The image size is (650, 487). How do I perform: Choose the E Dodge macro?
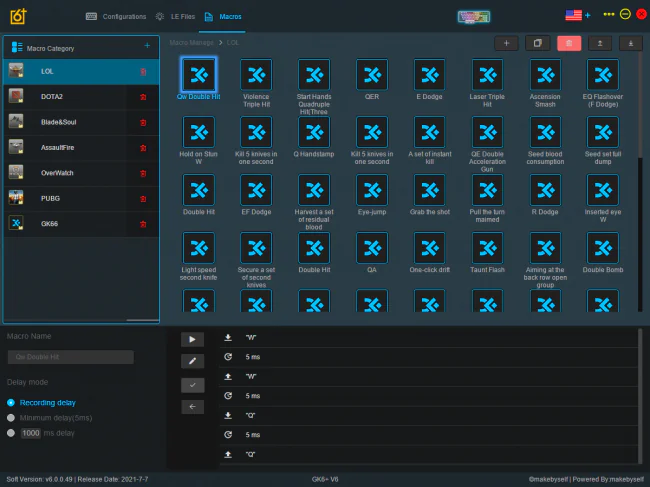(429, 75)
